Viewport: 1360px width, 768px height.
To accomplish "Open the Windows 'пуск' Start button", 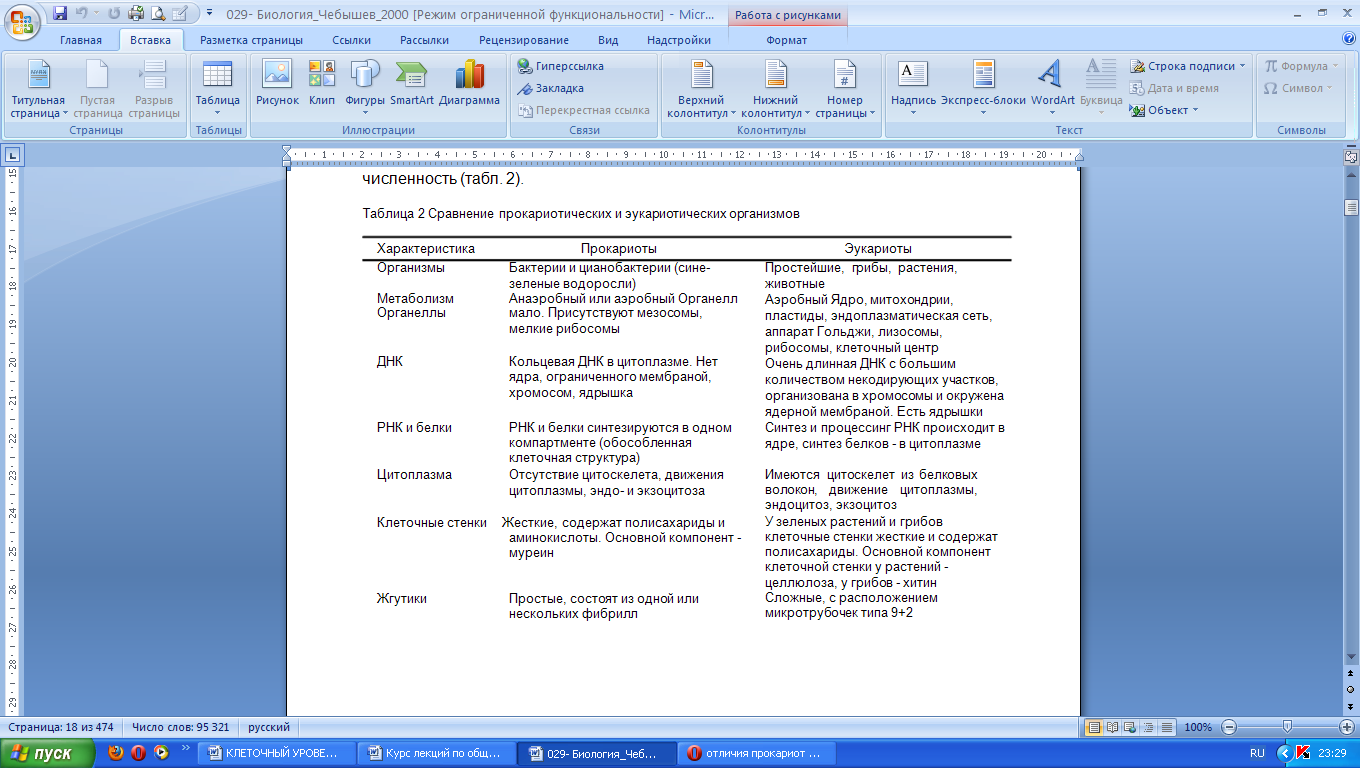I will coord(47,753).
